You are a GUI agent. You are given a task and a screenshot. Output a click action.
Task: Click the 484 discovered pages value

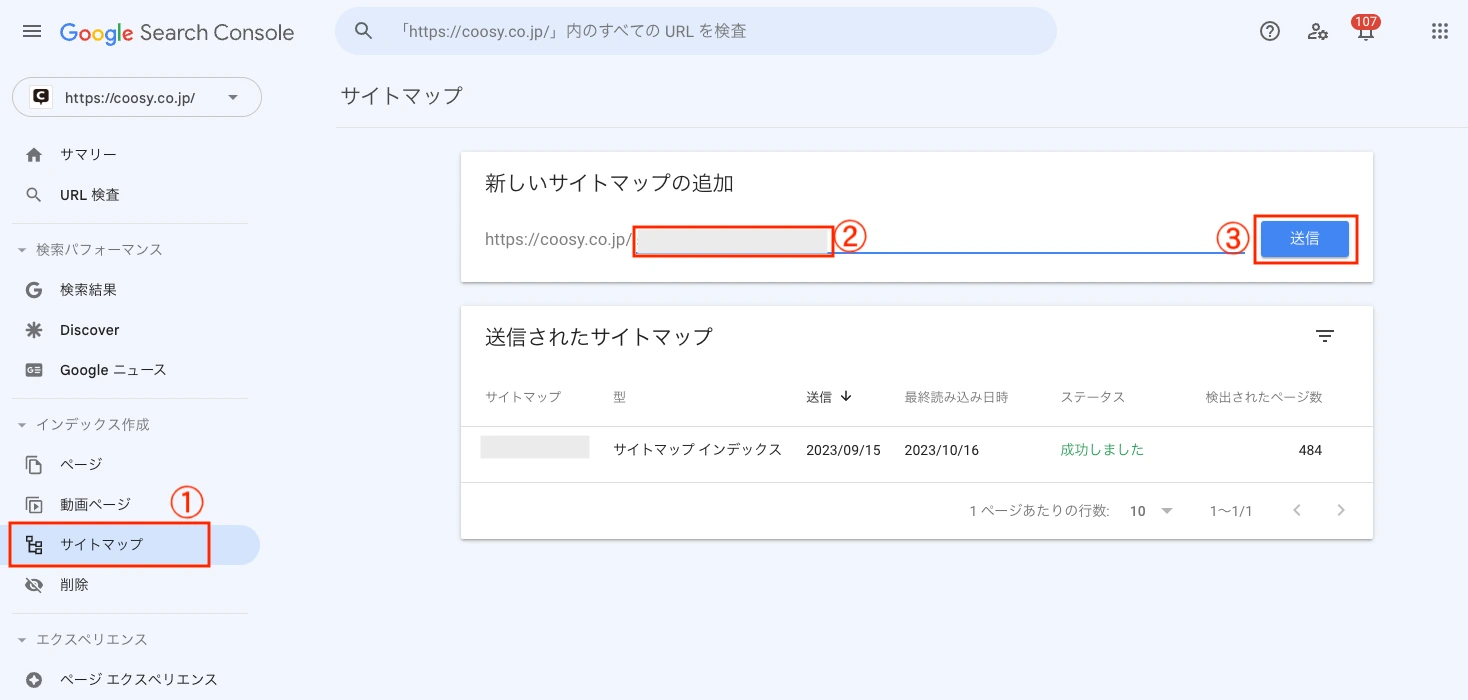pyautogui.click(x=1310, y=450)
